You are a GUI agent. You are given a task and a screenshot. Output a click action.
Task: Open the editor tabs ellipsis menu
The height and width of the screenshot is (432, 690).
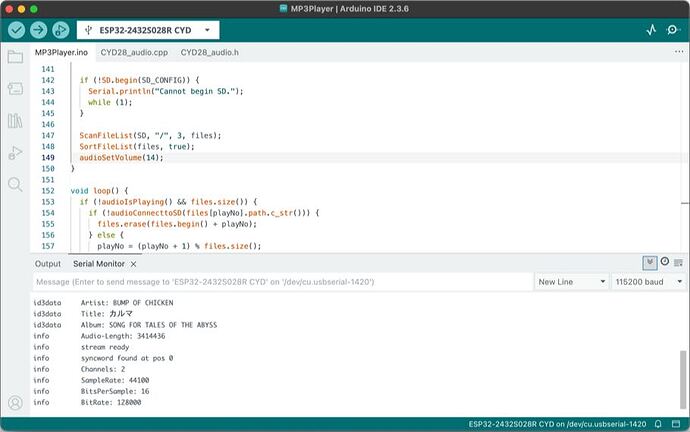coord(679,52)
